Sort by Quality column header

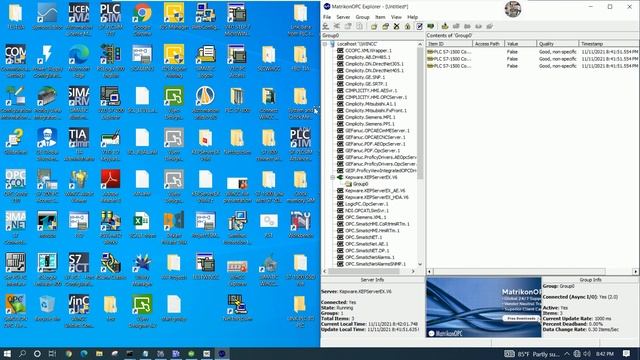click(x=558, y=44)
